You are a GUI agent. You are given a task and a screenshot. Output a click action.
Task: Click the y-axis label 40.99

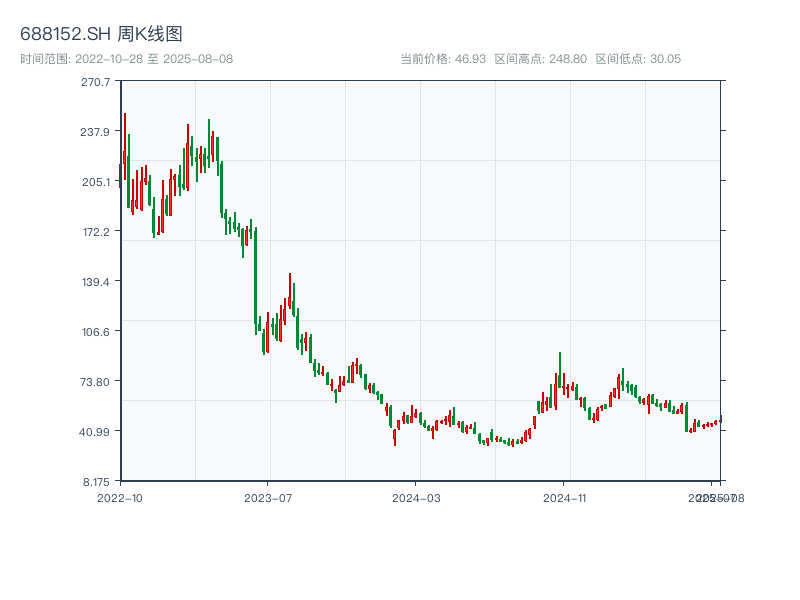94,432
